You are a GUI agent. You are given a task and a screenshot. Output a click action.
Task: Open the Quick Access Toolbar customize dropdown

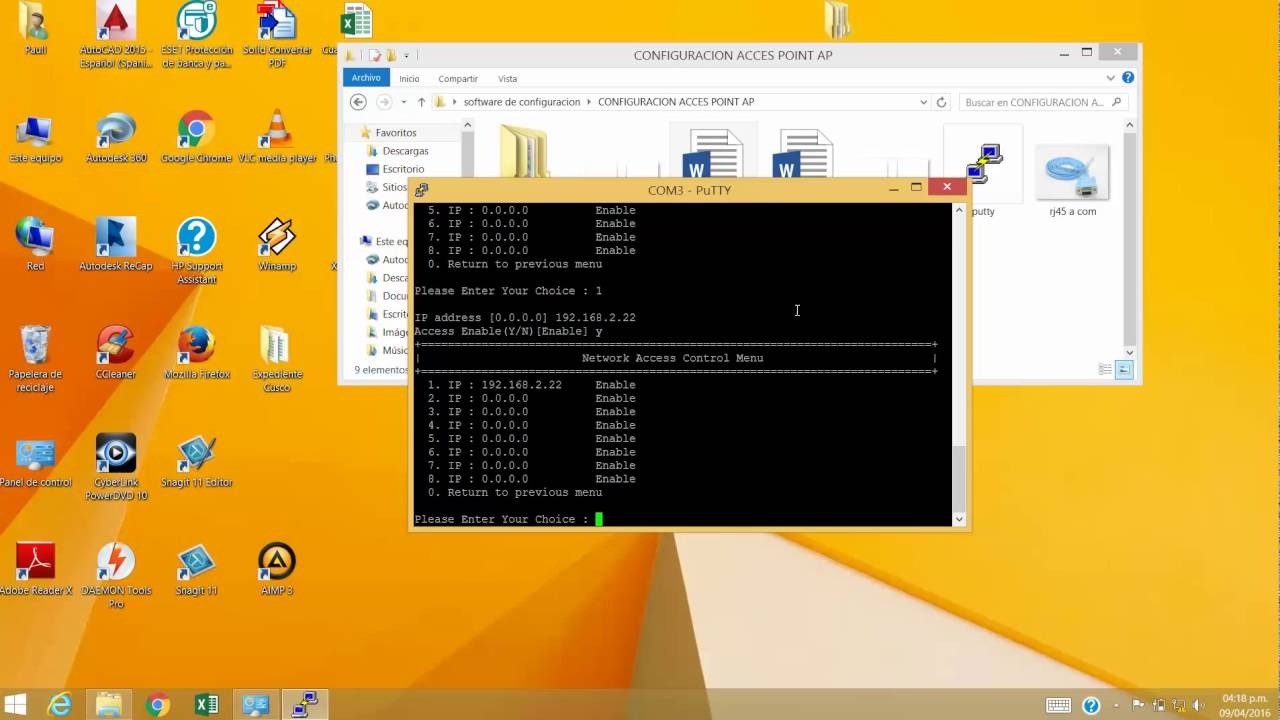pos(406,55)
